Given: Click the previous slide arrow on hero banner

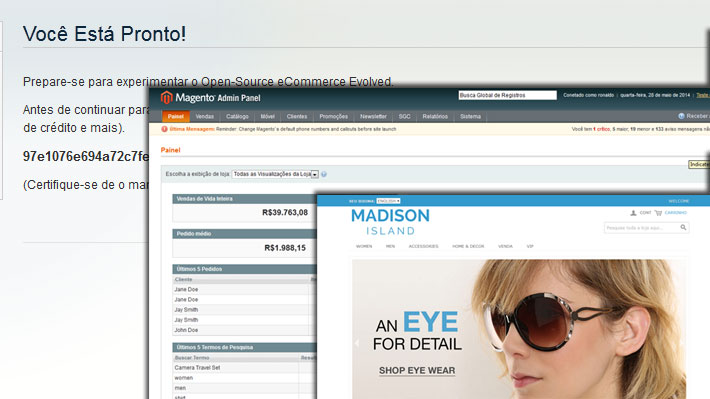Looking at the screenshot, I should click(357, 343).
